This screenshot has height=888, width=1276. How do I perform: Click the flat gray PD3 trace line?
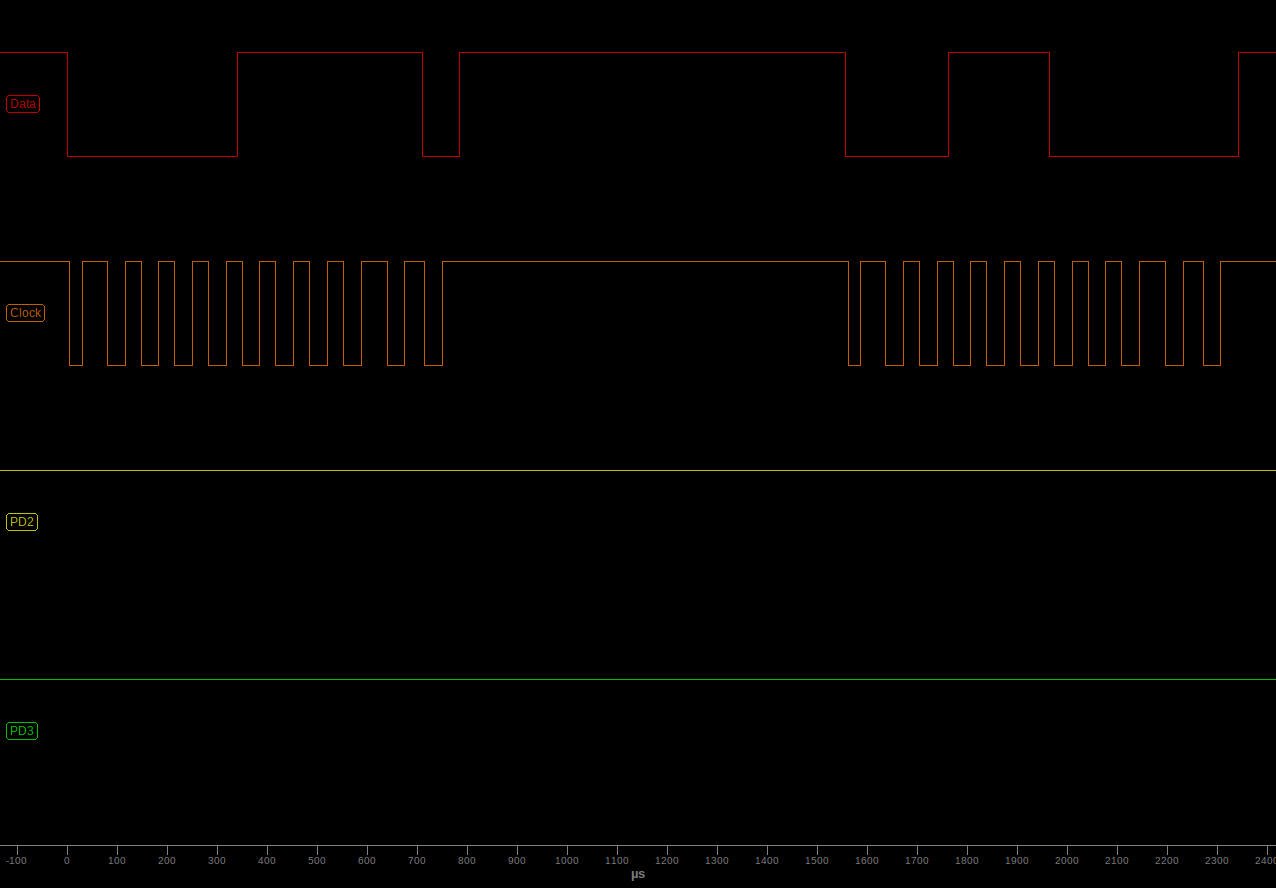(638, 679)
